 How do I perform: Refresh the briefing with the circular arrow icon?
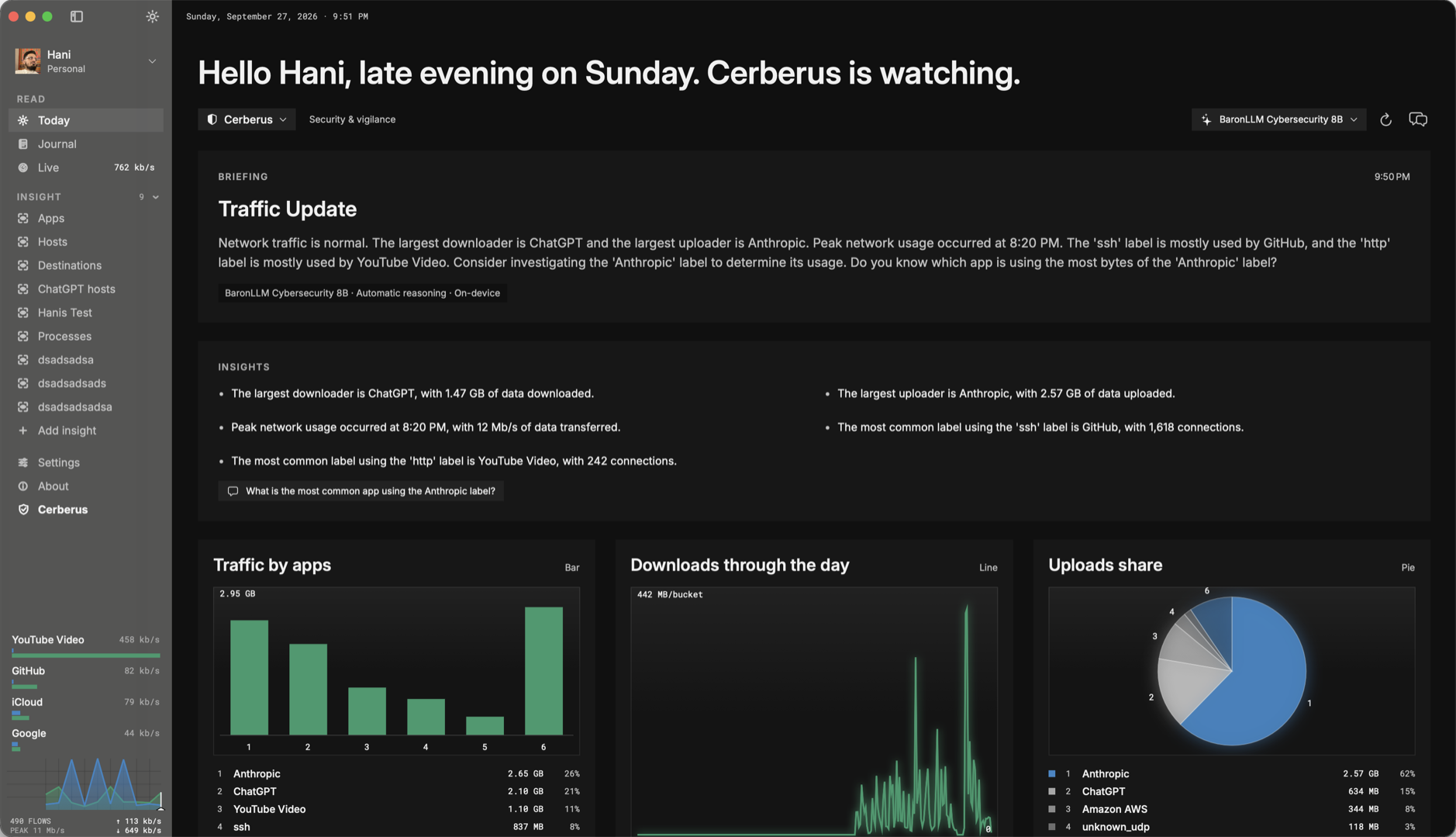click(1385, 119)
